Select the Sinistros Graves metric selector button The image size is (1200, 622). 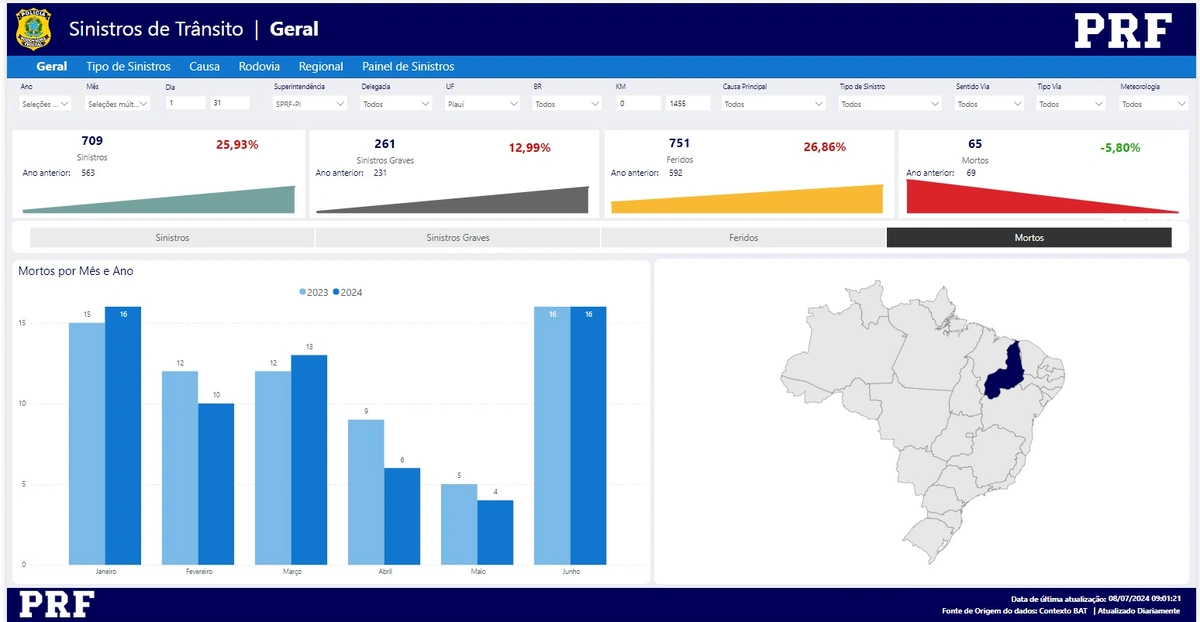point(458,238)
